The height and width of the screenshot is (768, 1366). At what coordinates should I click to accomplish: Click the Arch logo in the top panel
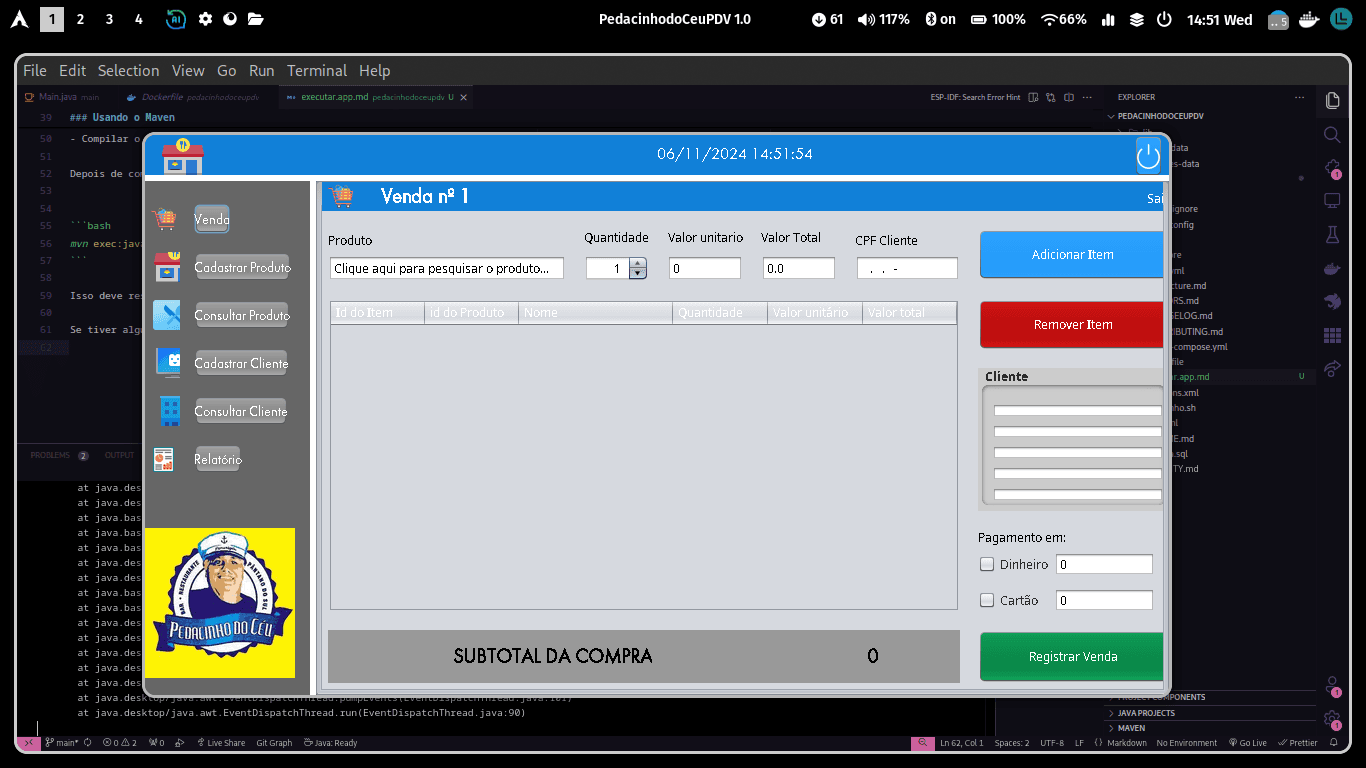click(18, 19)
